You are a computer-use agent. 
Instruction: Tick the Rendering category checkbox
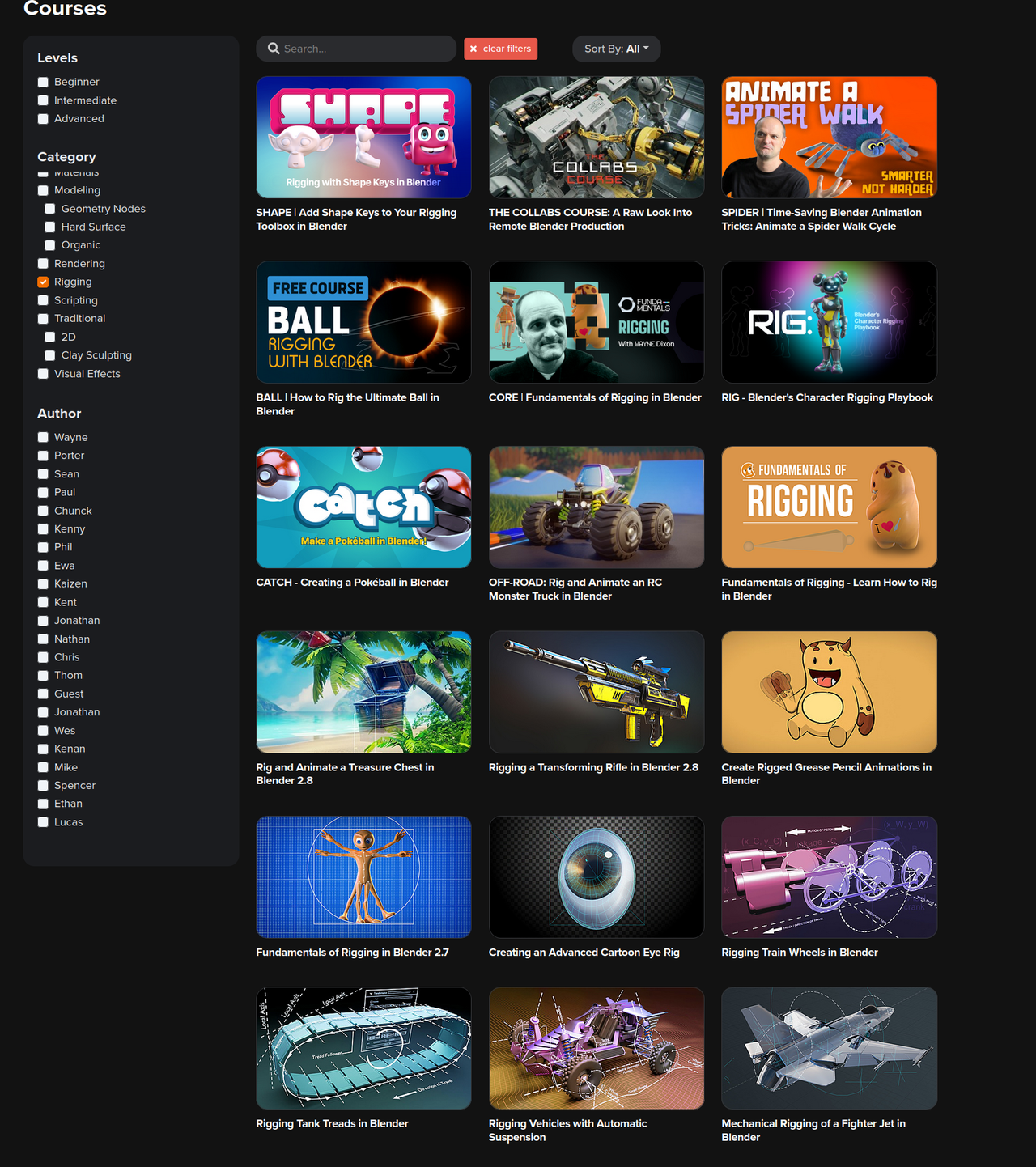[43, 264]
